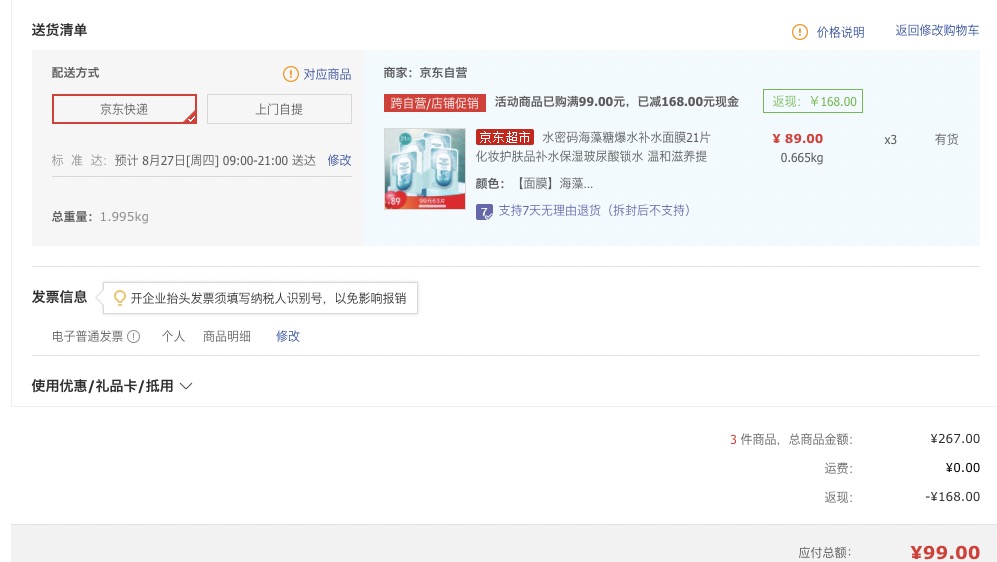Viewport: 997px width, 562px height.
Task: Click the 总商品金额 ¥267.00 value
Action: (x=955, y=439)
